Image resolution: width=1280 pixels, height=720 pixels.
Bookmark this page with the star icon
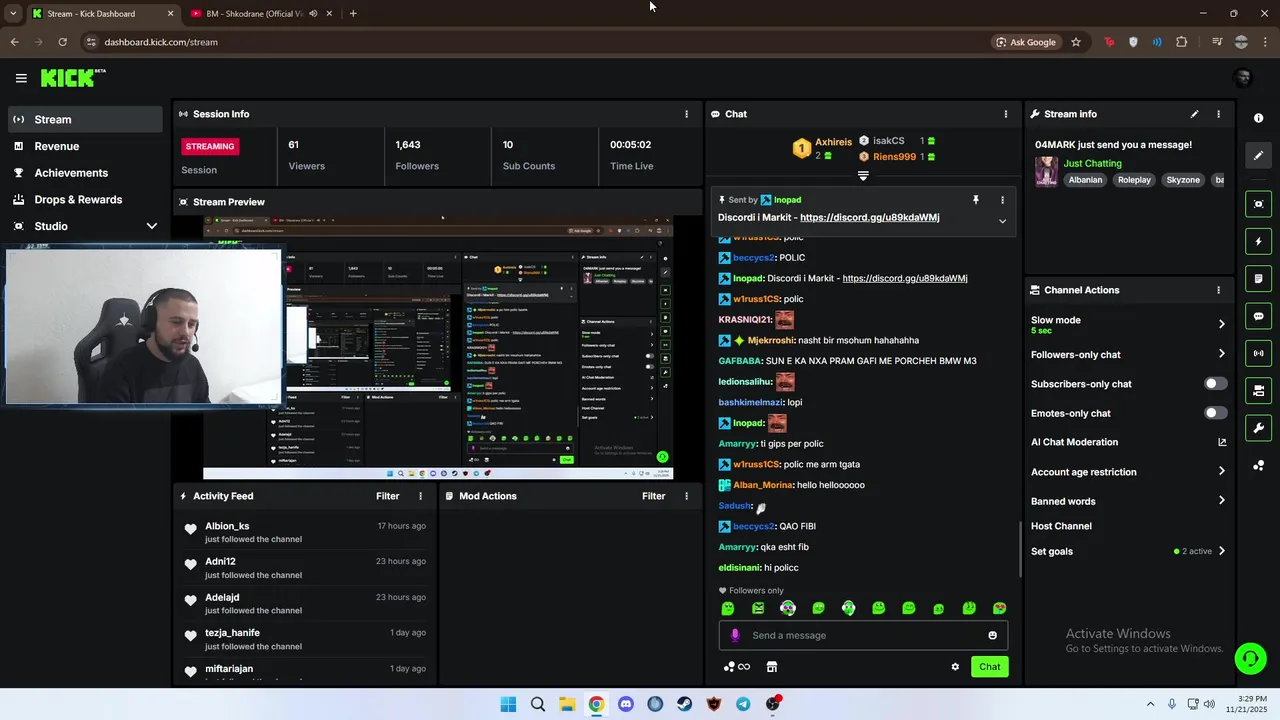(x=1076, y=42)
